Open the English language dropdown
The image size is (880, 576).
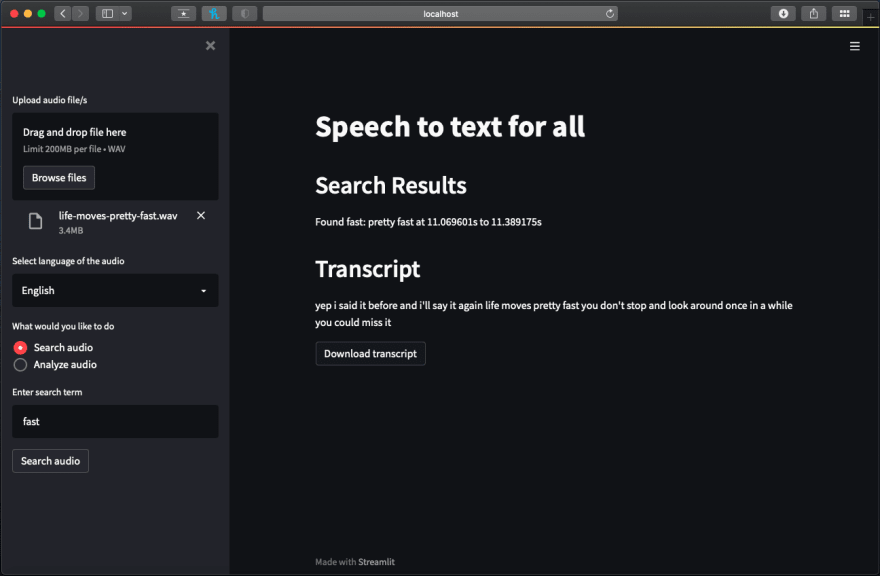(115, 290)
